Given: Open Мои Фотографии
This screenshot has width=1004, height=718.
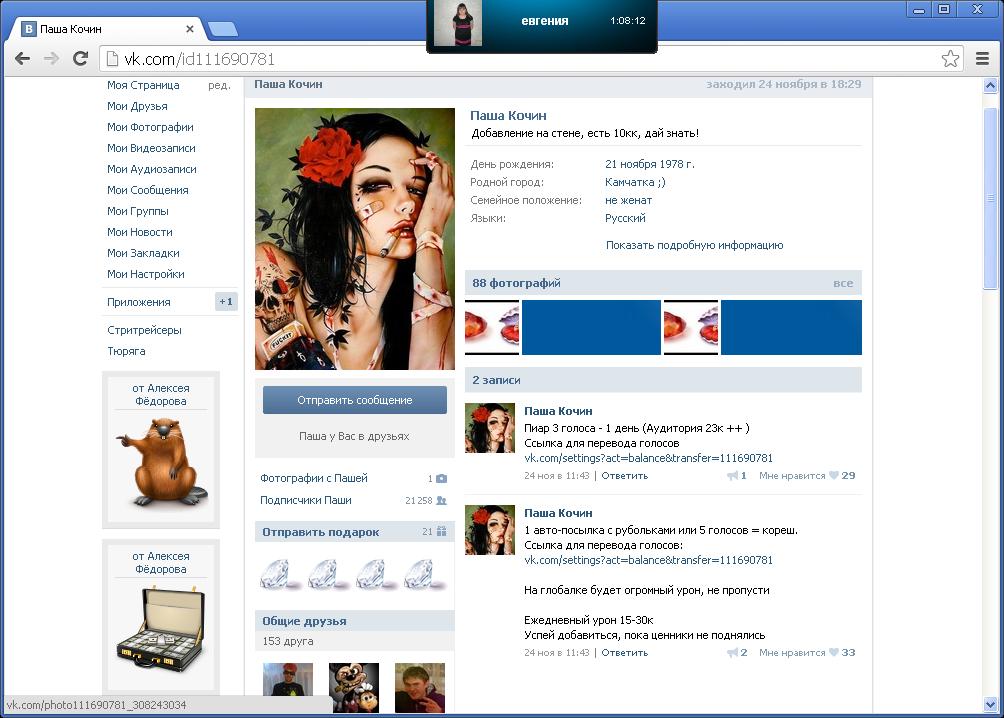Looking at the screenshot, I should click(x=150, y=127).
